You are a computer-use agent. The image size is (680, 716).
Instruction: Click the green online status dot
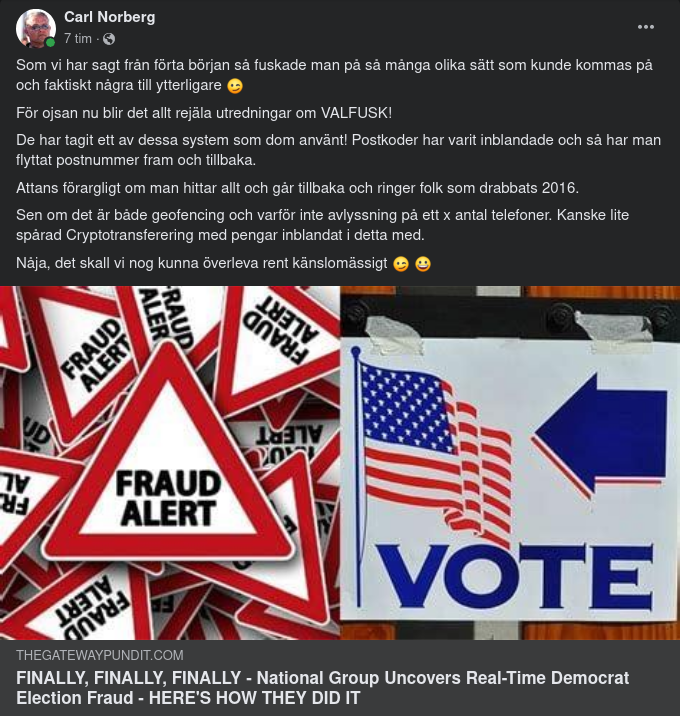tap(50, 42)
